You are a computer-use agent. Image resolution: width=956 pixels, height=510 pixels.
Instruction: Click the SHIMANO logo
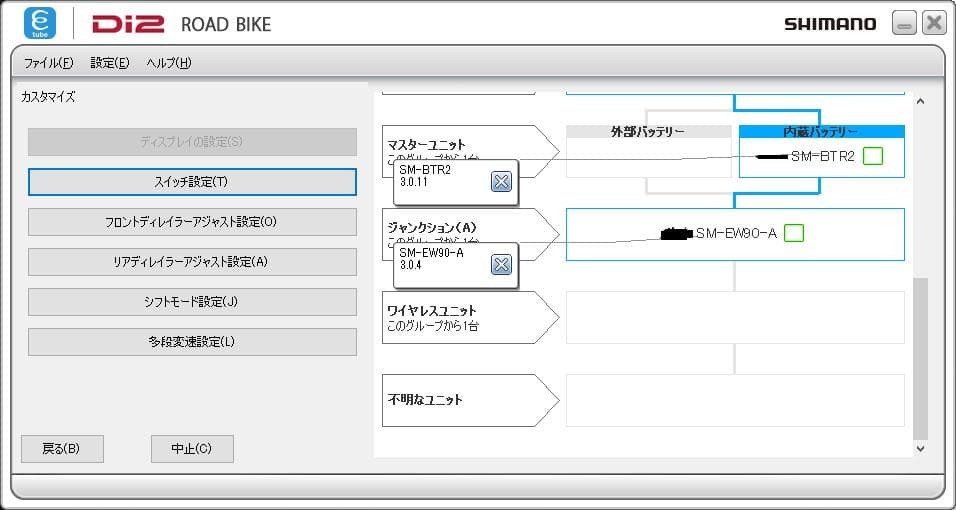click(830, 24)
